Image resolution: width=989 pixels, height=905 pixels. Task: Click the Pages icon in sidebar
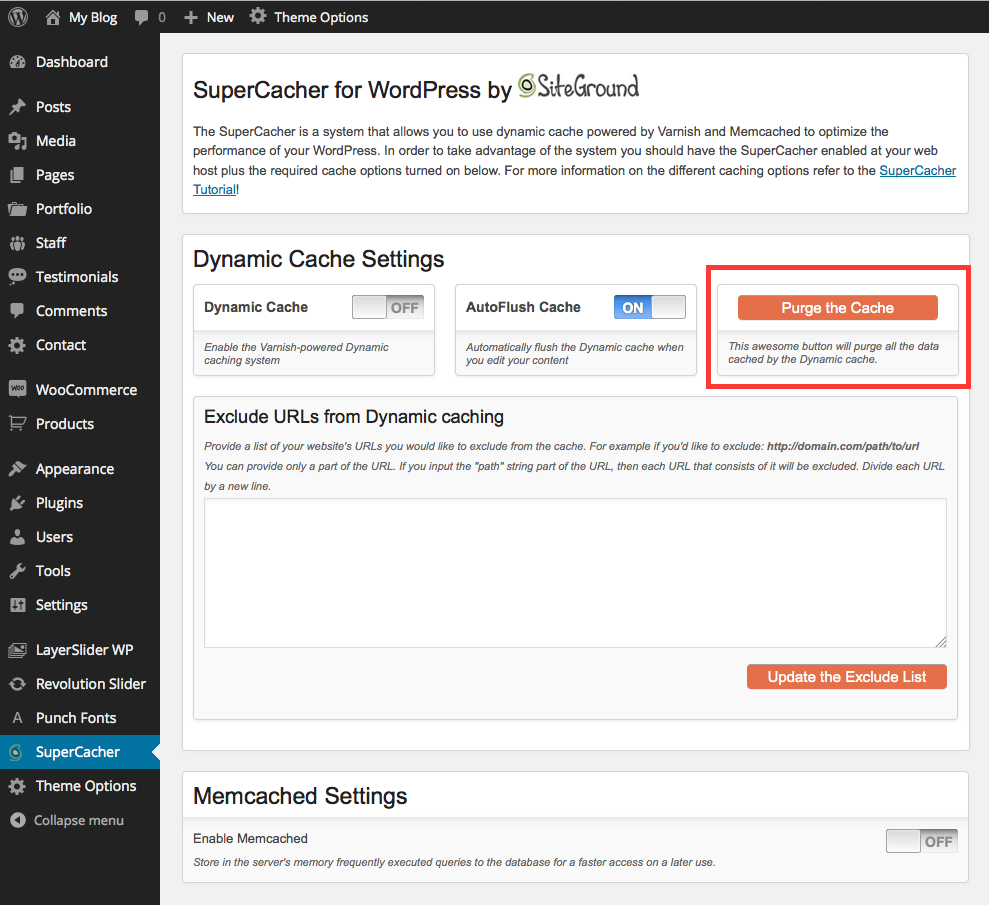(18, 175)
